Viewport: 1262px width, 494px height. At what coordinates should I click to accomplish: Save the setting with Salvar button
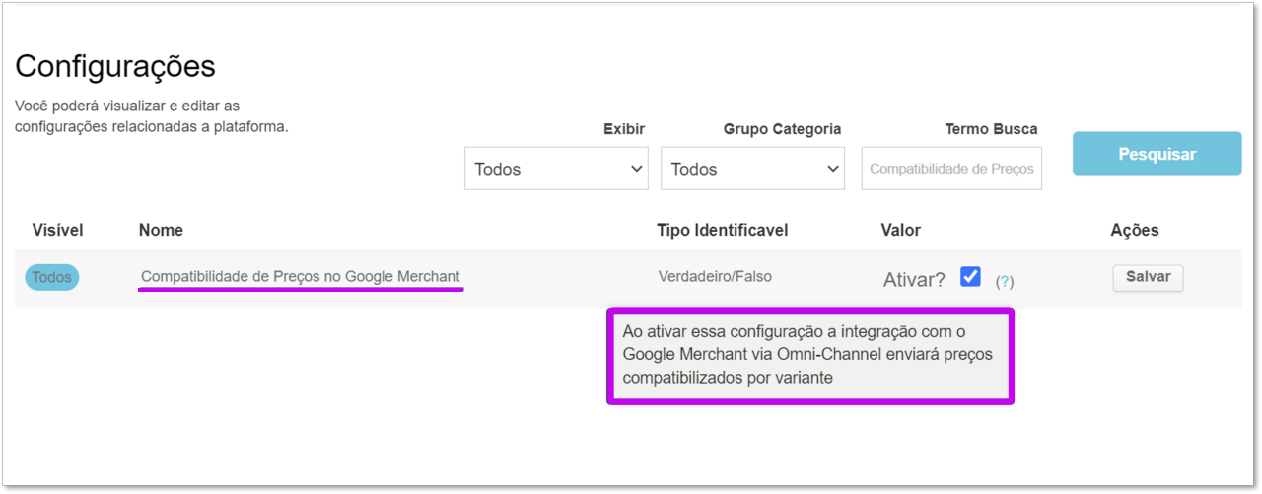[1148, 277]
